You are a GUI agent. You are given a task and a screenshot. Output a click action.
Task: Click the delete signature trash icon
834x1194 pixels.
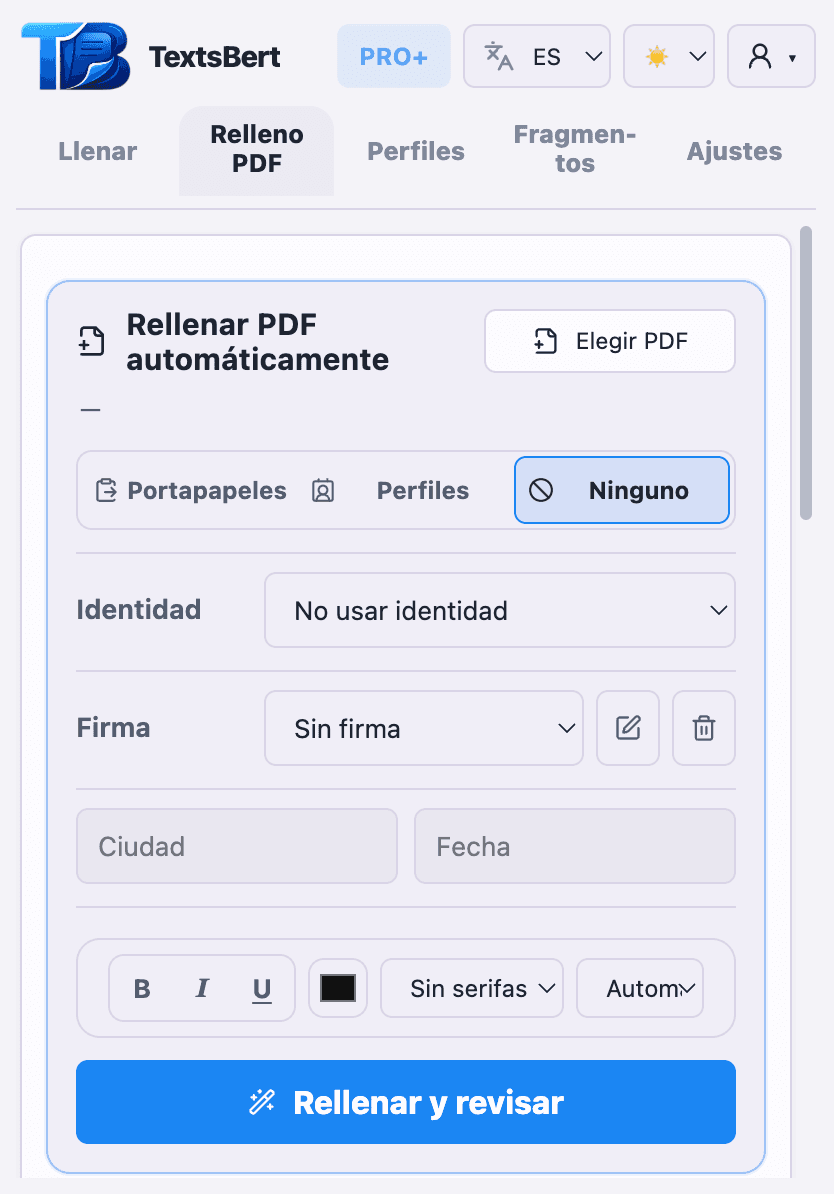(x=704, y=728)
